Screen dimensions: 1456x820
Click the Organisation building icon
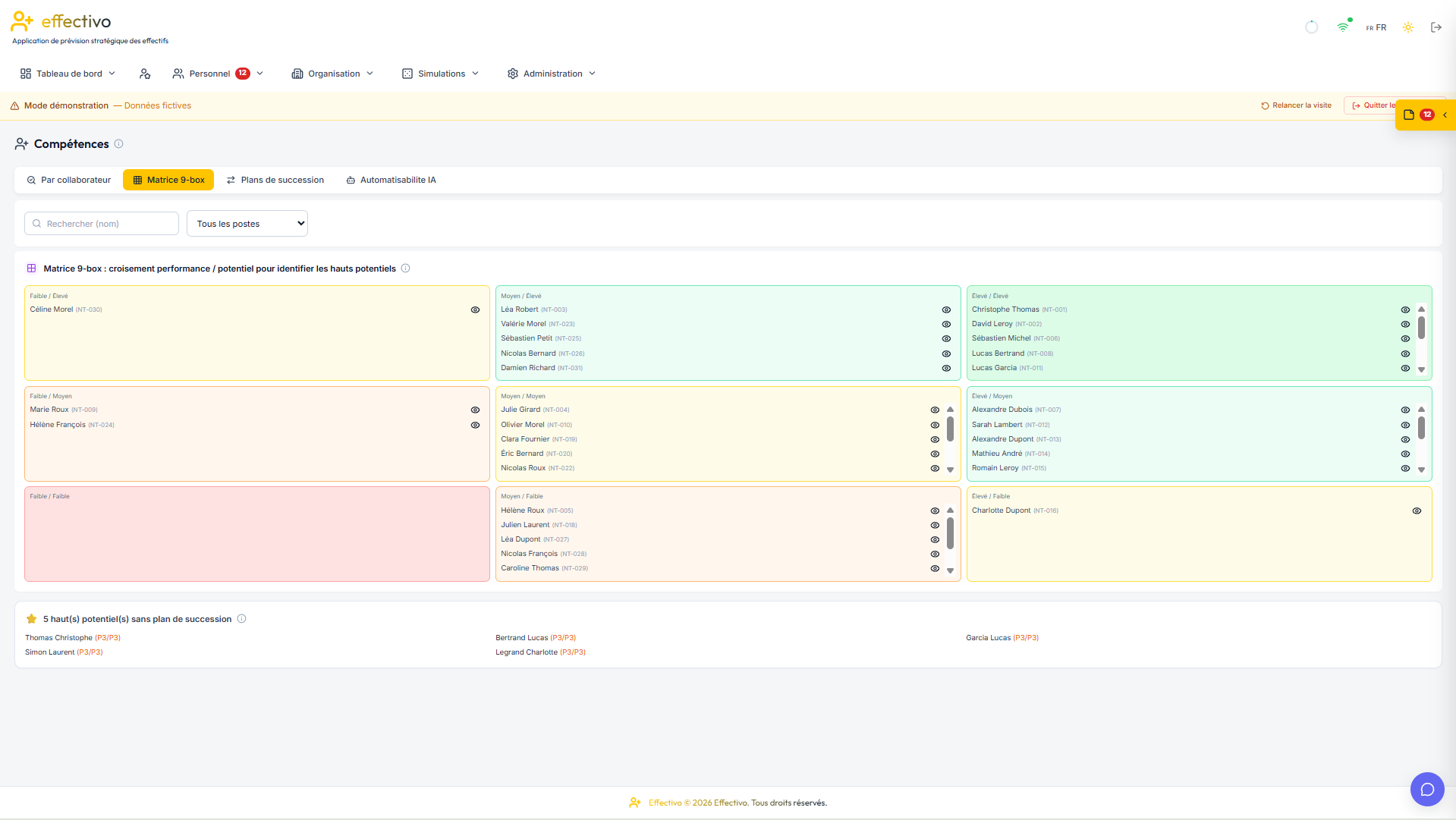pos(297,74)
